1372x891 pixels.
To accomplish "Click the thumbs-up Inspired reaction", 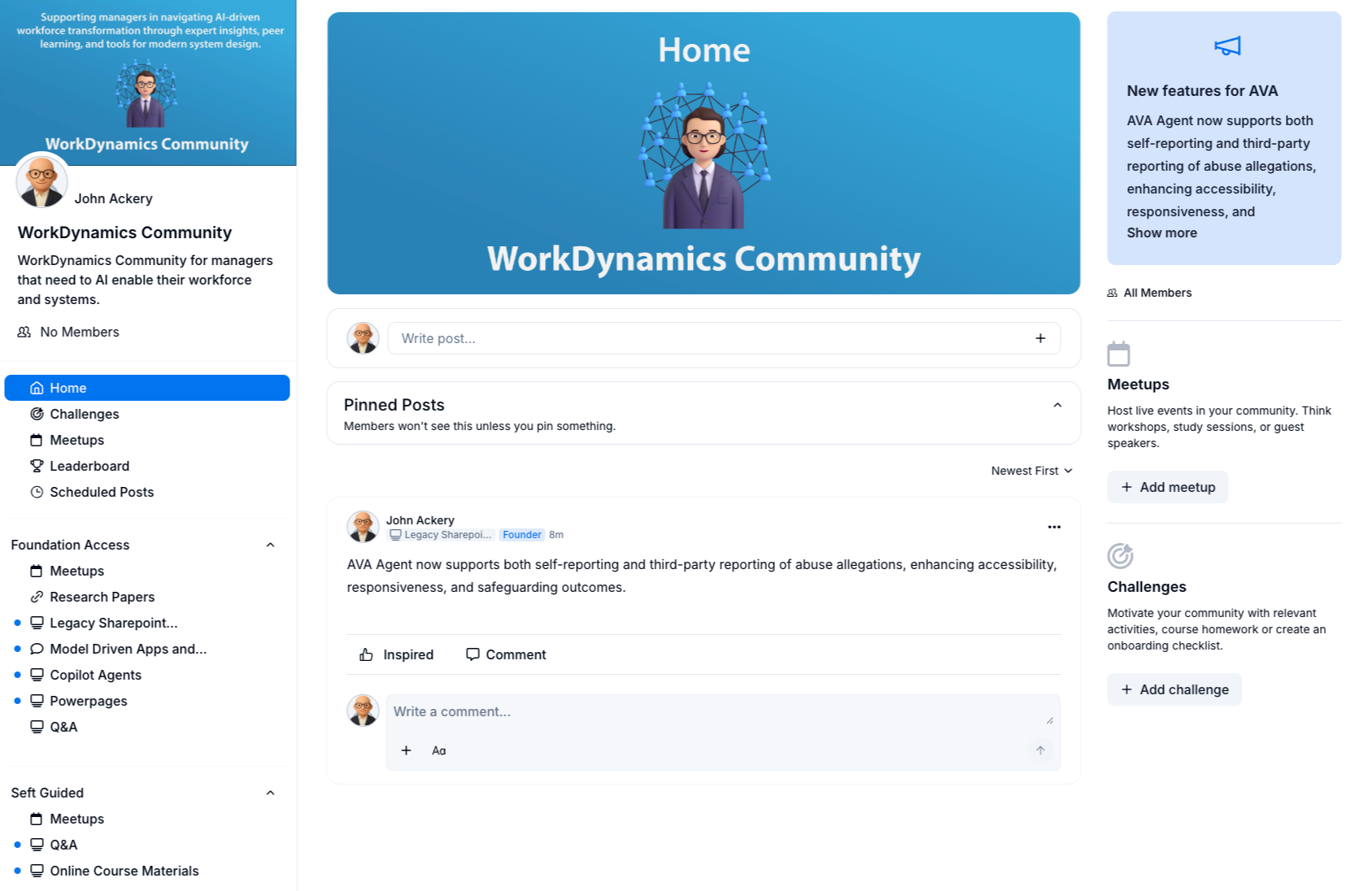I will coord(396,654).
